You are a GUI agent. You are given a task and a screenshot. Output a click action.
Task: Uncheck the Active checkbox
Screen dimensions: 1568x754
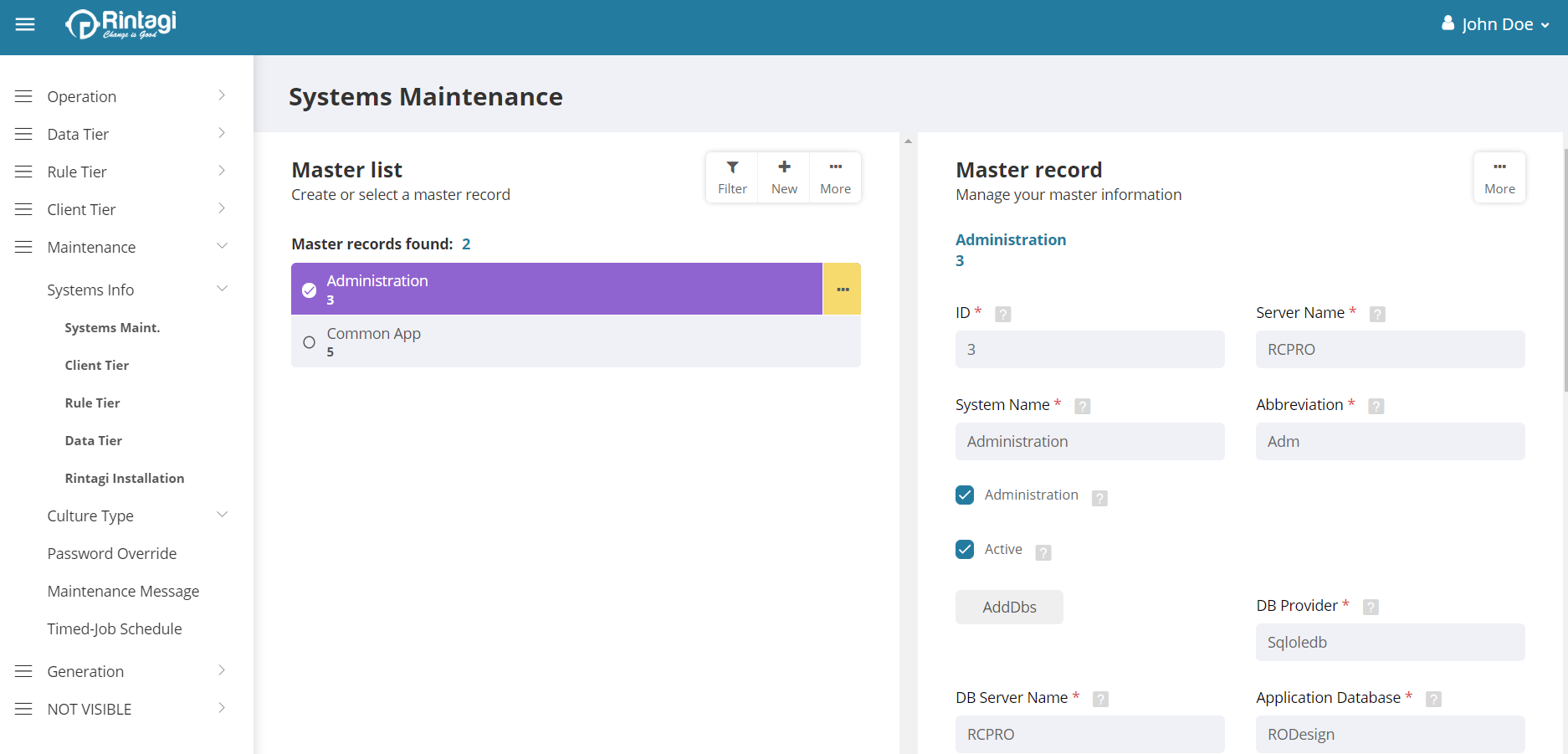(x=965, y=549)
